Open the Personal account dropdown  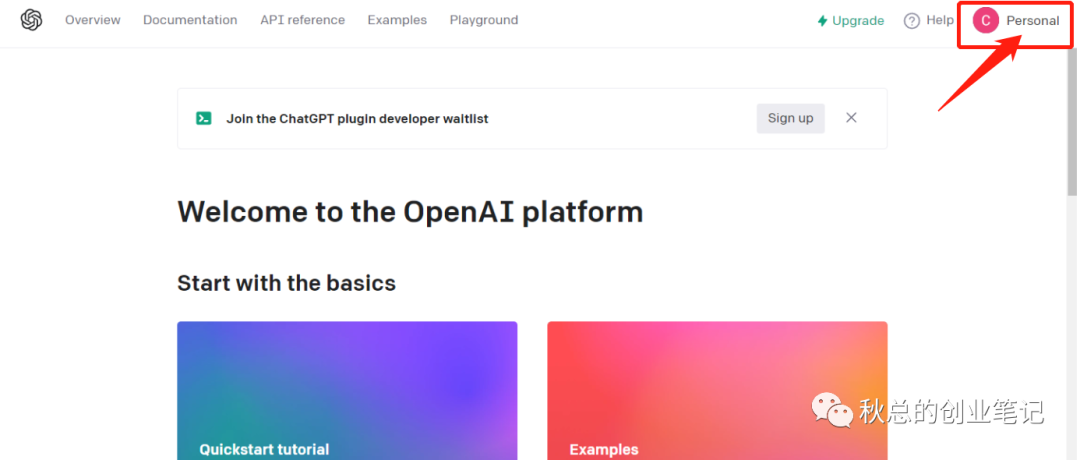1032,21
